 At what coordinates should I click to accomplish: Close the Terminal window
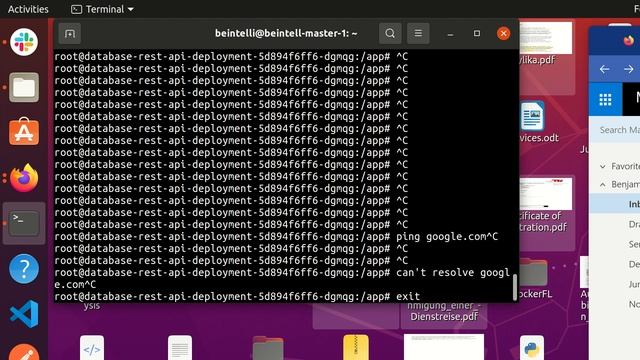503,33
